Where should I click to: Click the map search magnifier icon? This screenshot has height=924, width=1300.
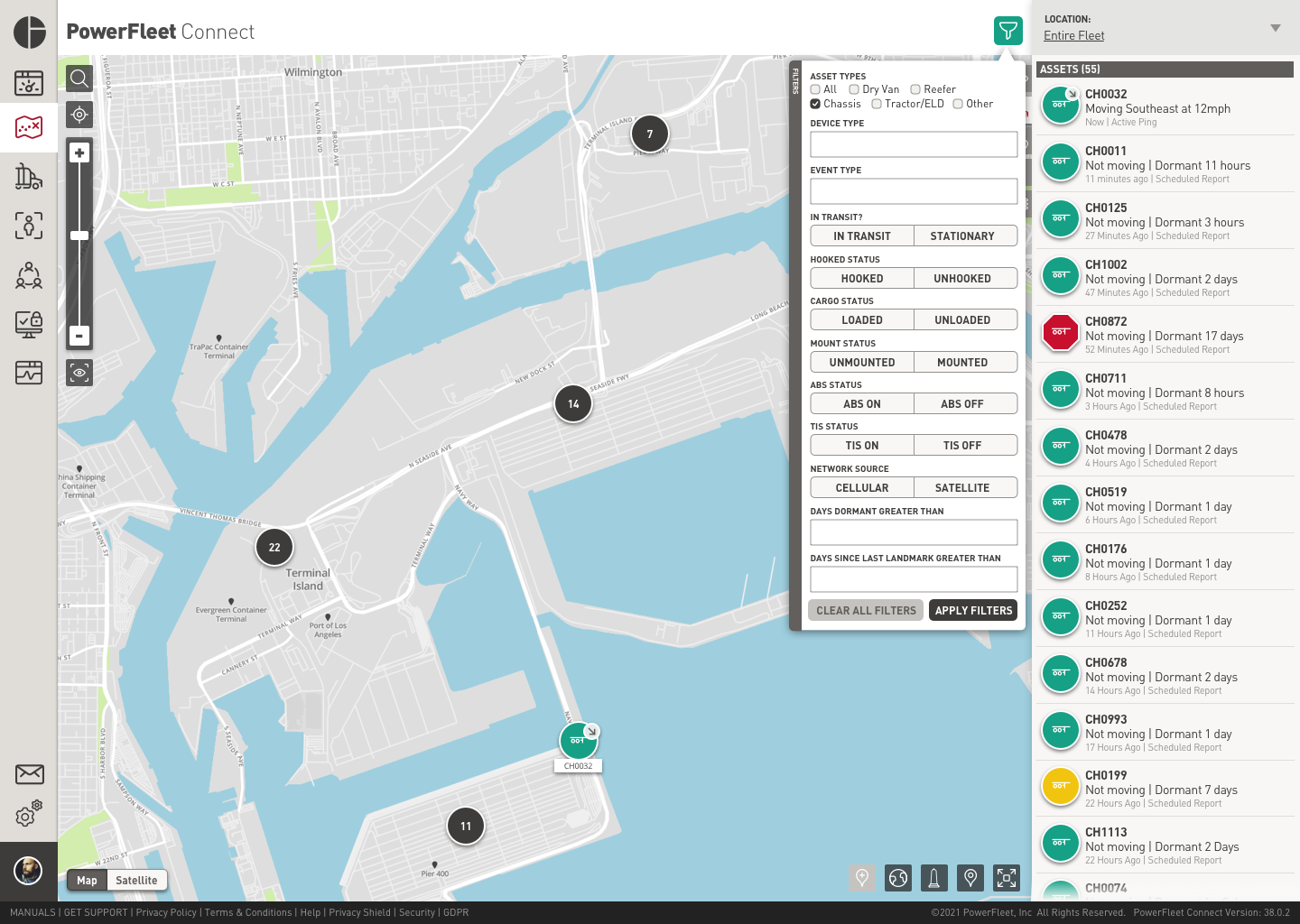[79, 79]
